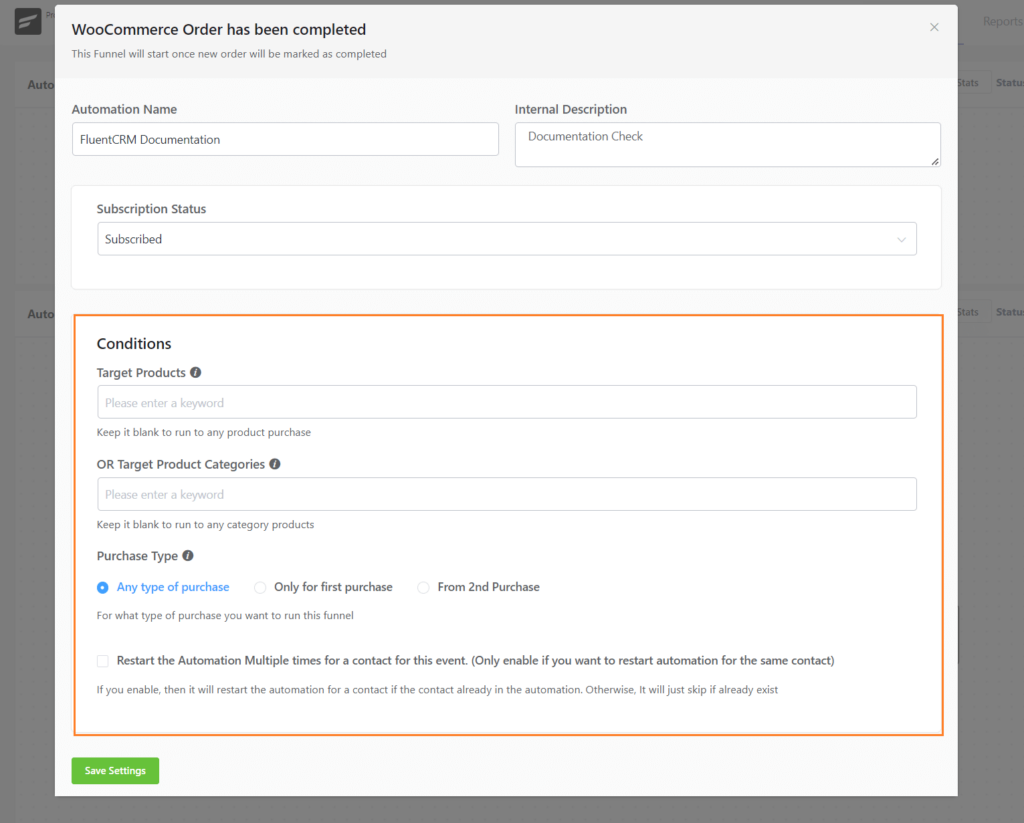1024x823 pixels.
Task: Click the info icon beside Target Products
Action: (x=195, y=372)
